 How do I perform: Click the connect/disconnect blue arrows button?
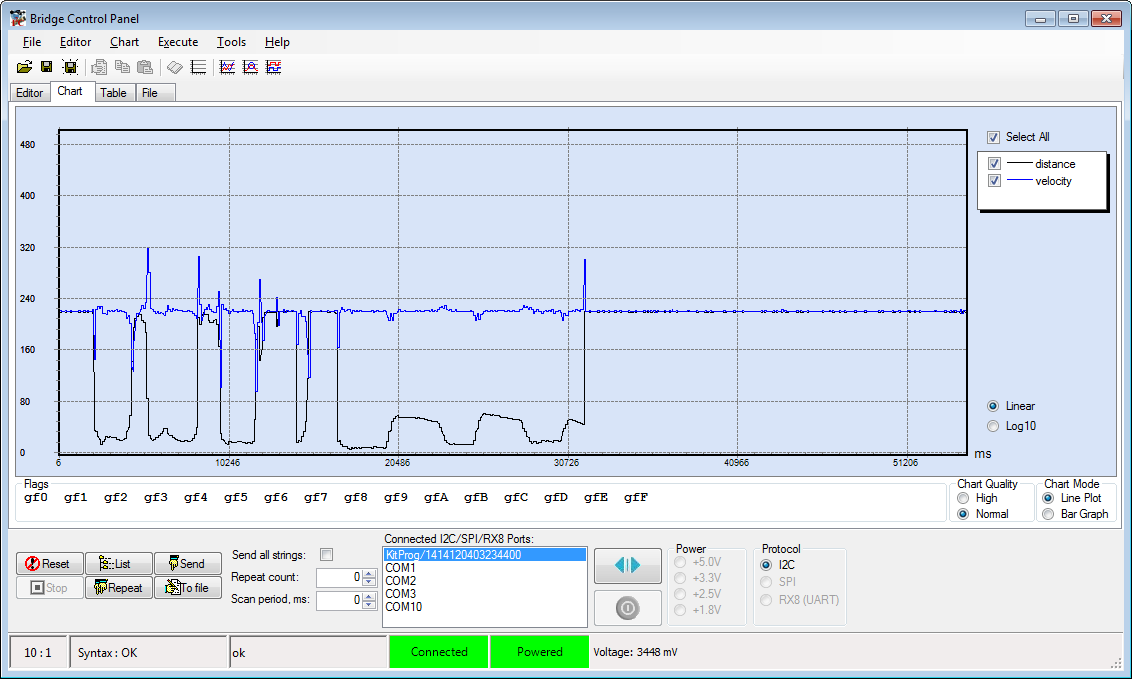627,565
